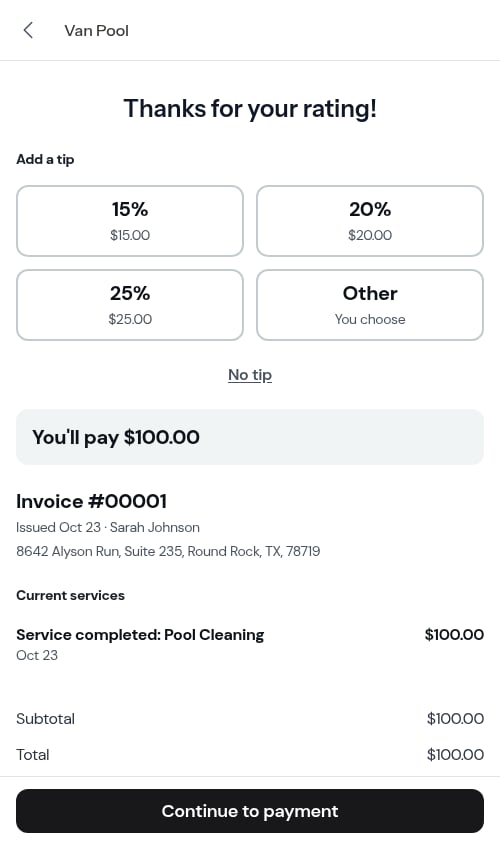Click the No tip link
This screenshot has width=500, height=845.
(250, 375)
